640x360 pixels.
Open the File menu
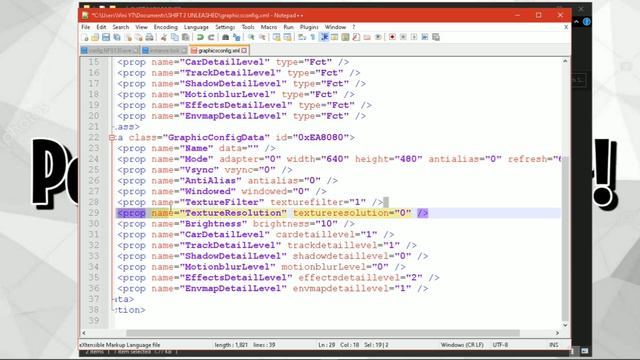86,27
